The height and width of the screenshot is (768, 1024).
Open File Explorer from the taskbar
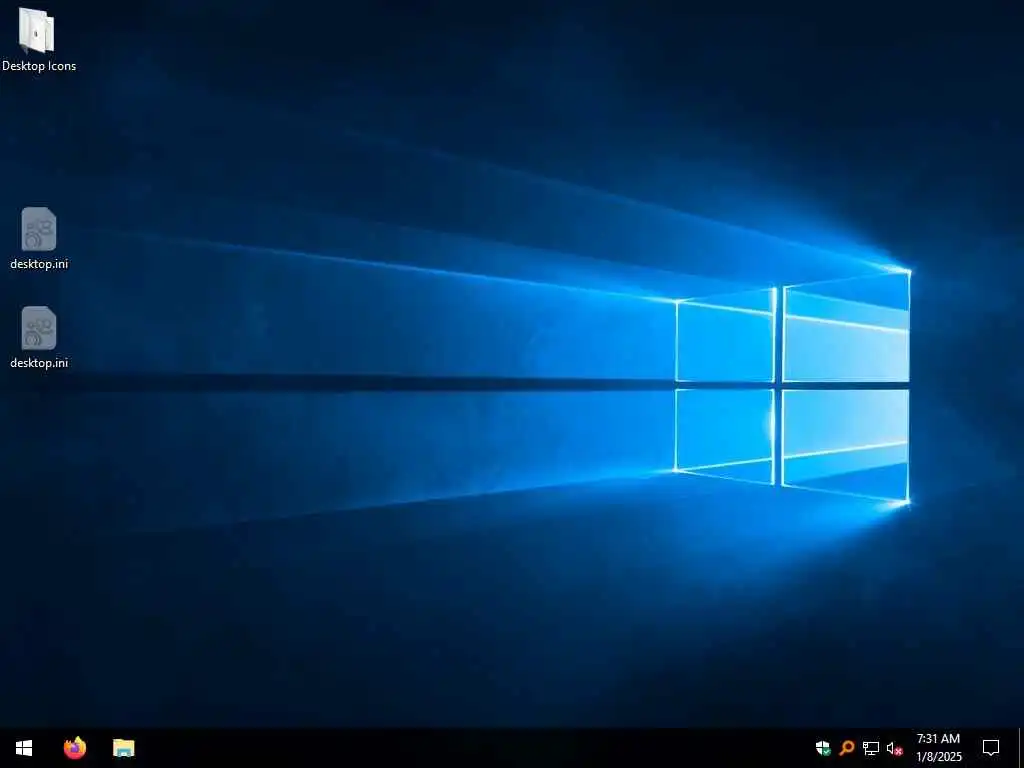pyautogui.click(x=123, y=748)
